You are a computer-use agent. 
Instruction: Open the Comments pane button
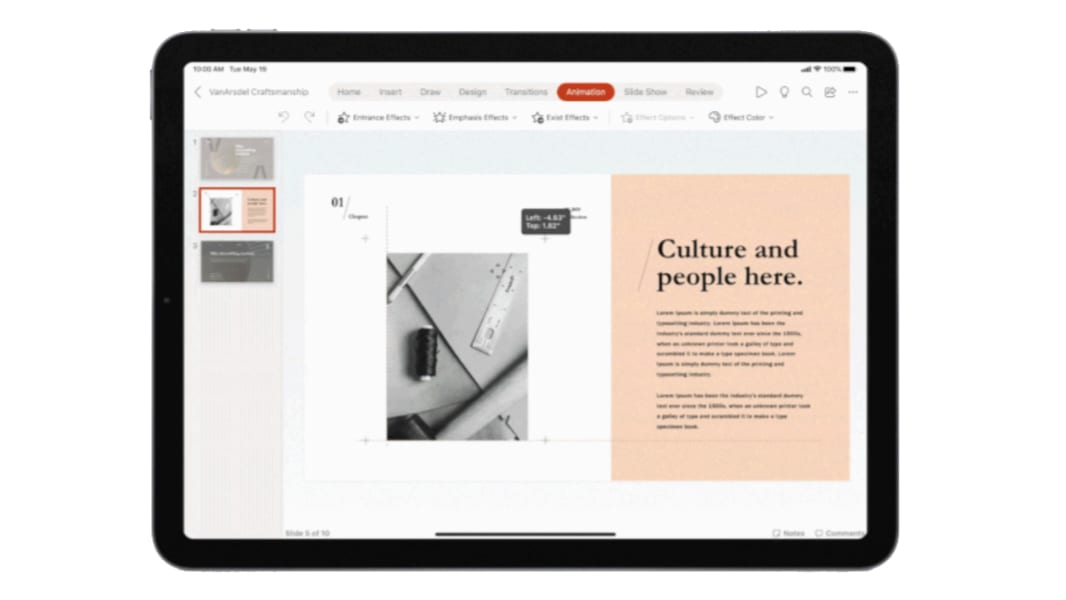(x=840, y=533)
